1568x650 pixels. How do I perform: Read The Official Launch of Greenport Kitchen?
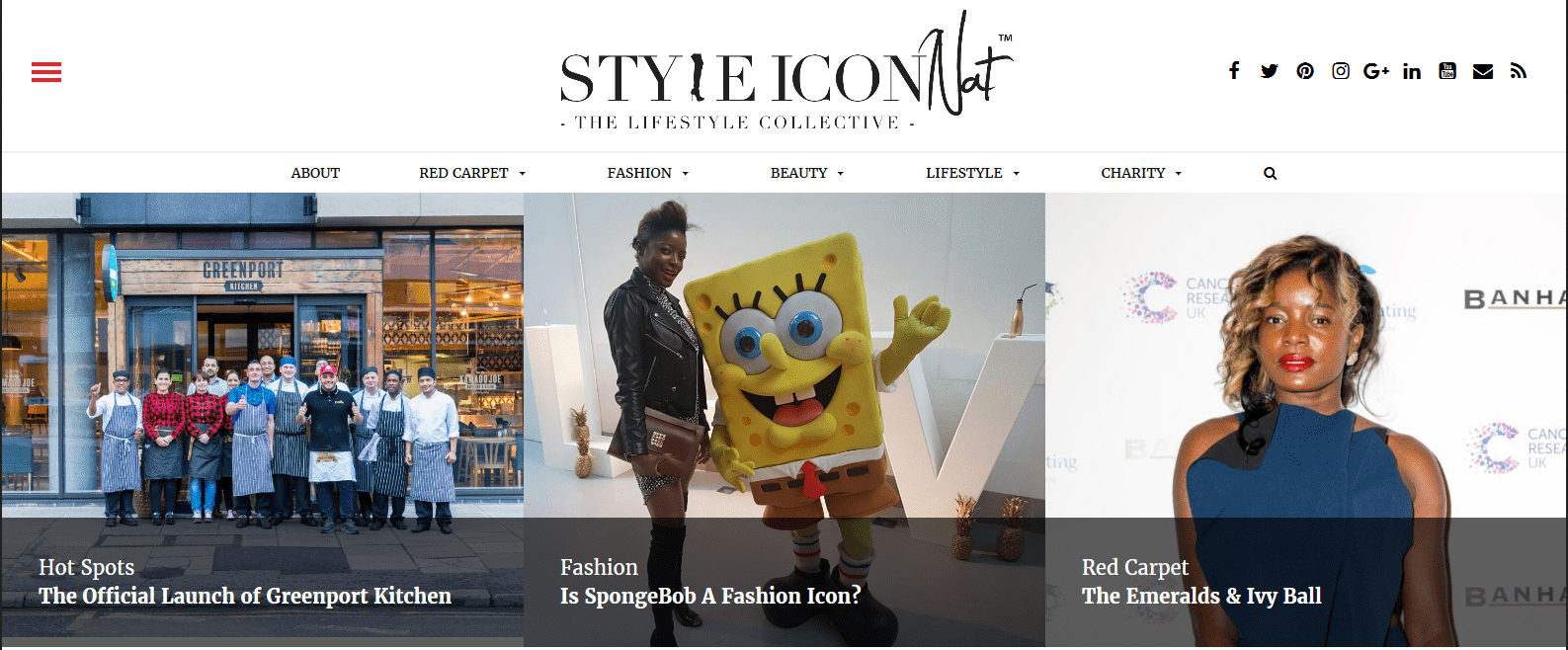click(x=245, y=596)
